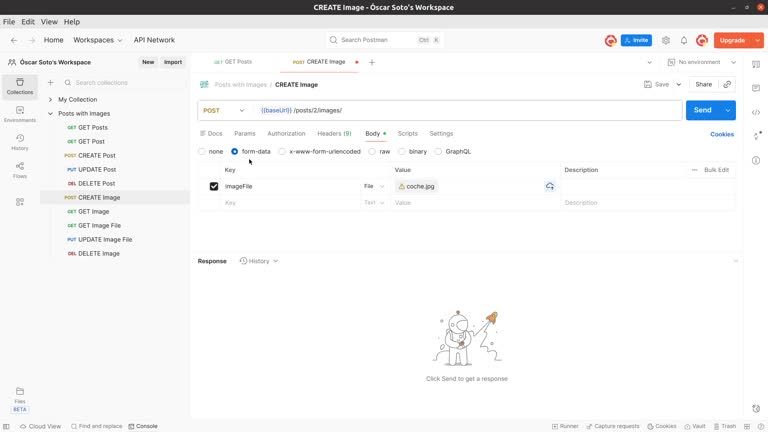Open the code snippet panel icon

click(756, 112)
